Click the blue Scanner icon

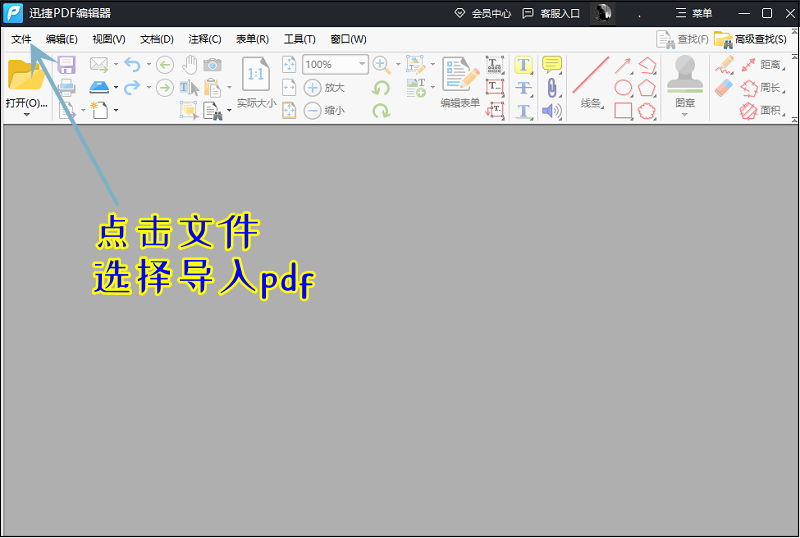pos(99,87)
